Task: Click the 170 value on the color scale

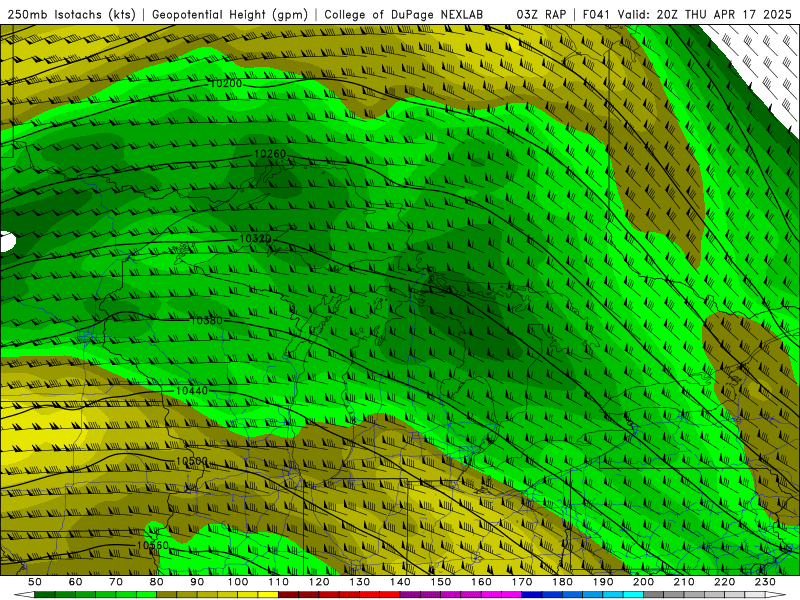Action: coord(522,582)
